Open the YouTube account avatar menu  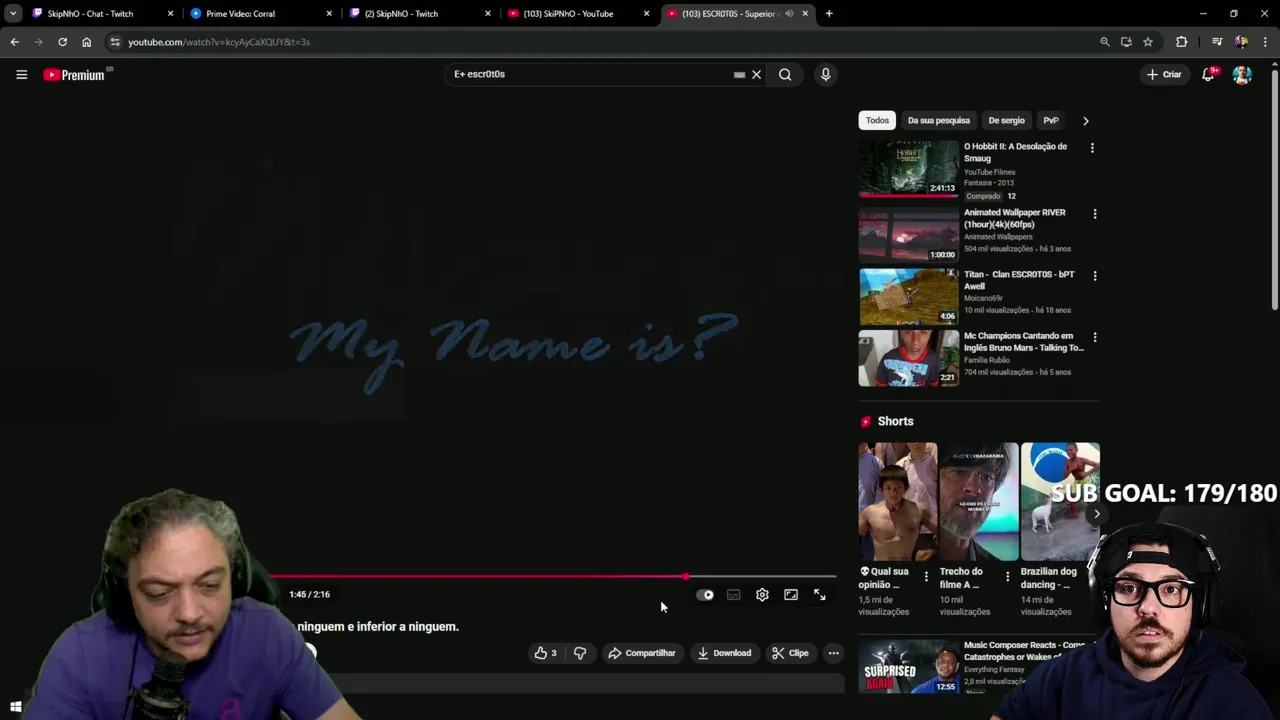point(1242,75)
